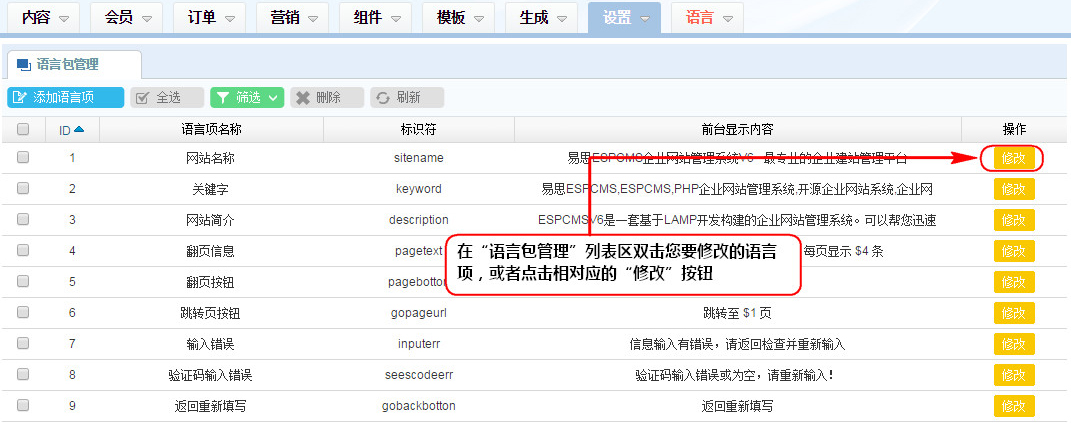Check the box for row 翻页按钮
Screen dimensions: 1071x423
pos(23,281)
